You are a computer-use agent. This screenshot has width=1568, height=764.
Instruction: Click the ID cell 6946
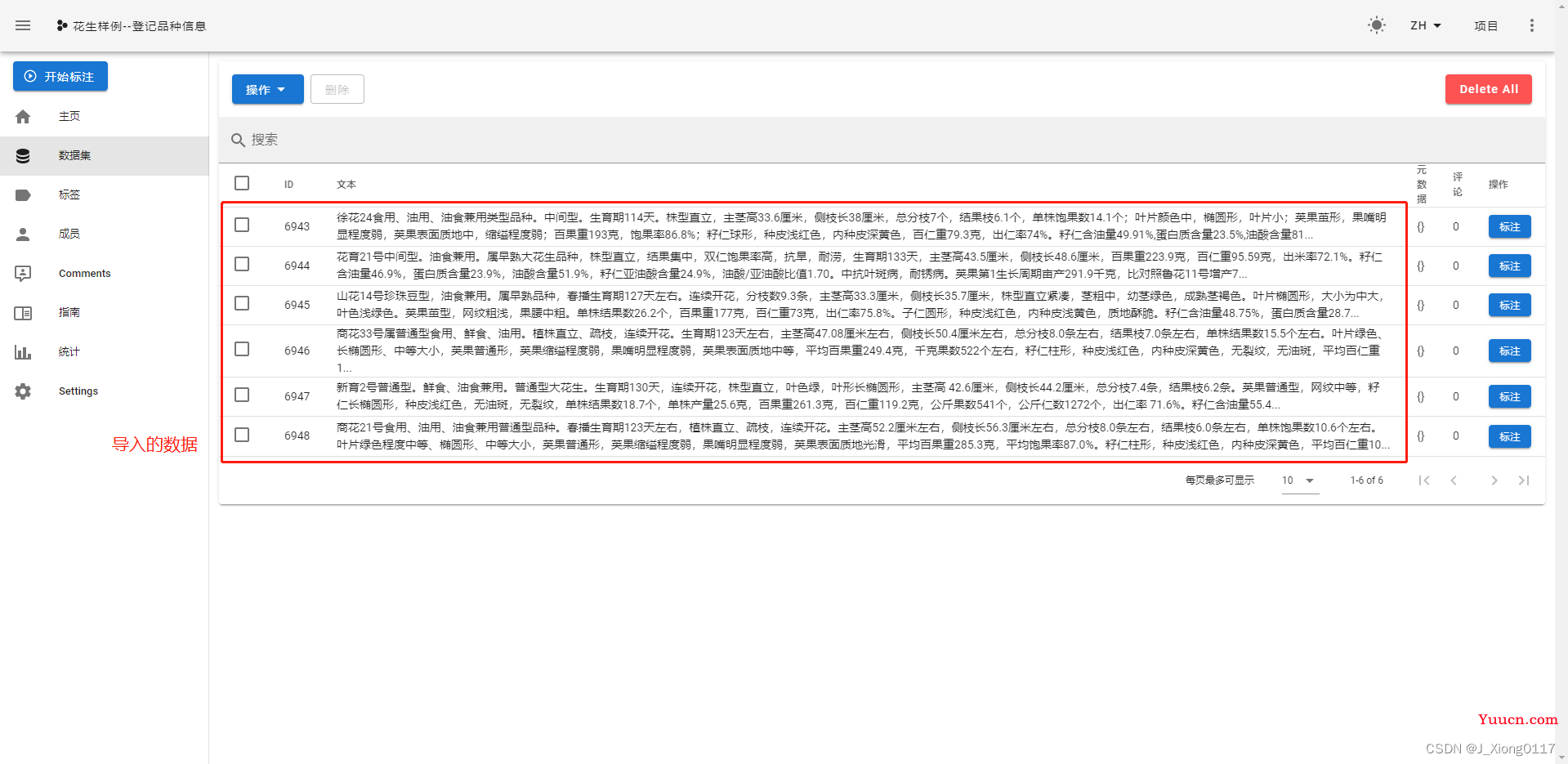click(297, 351)
